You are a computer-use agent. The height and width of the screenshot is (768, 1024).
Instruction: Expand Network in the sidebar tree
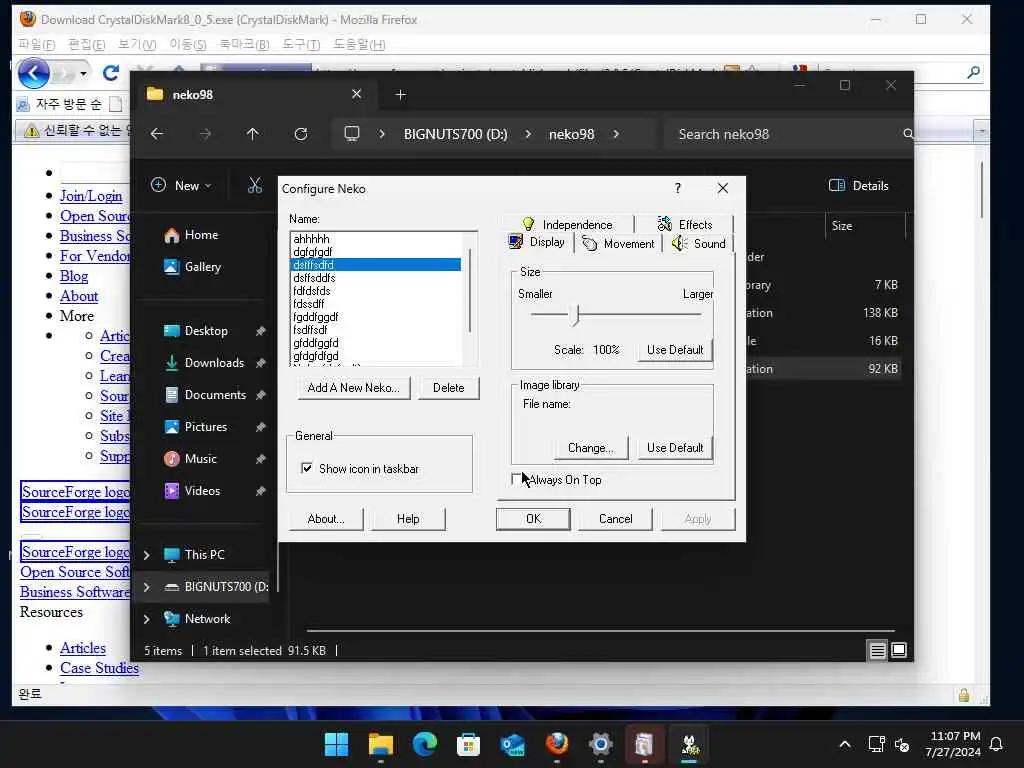pyautogui.click(x=146, y=619)
